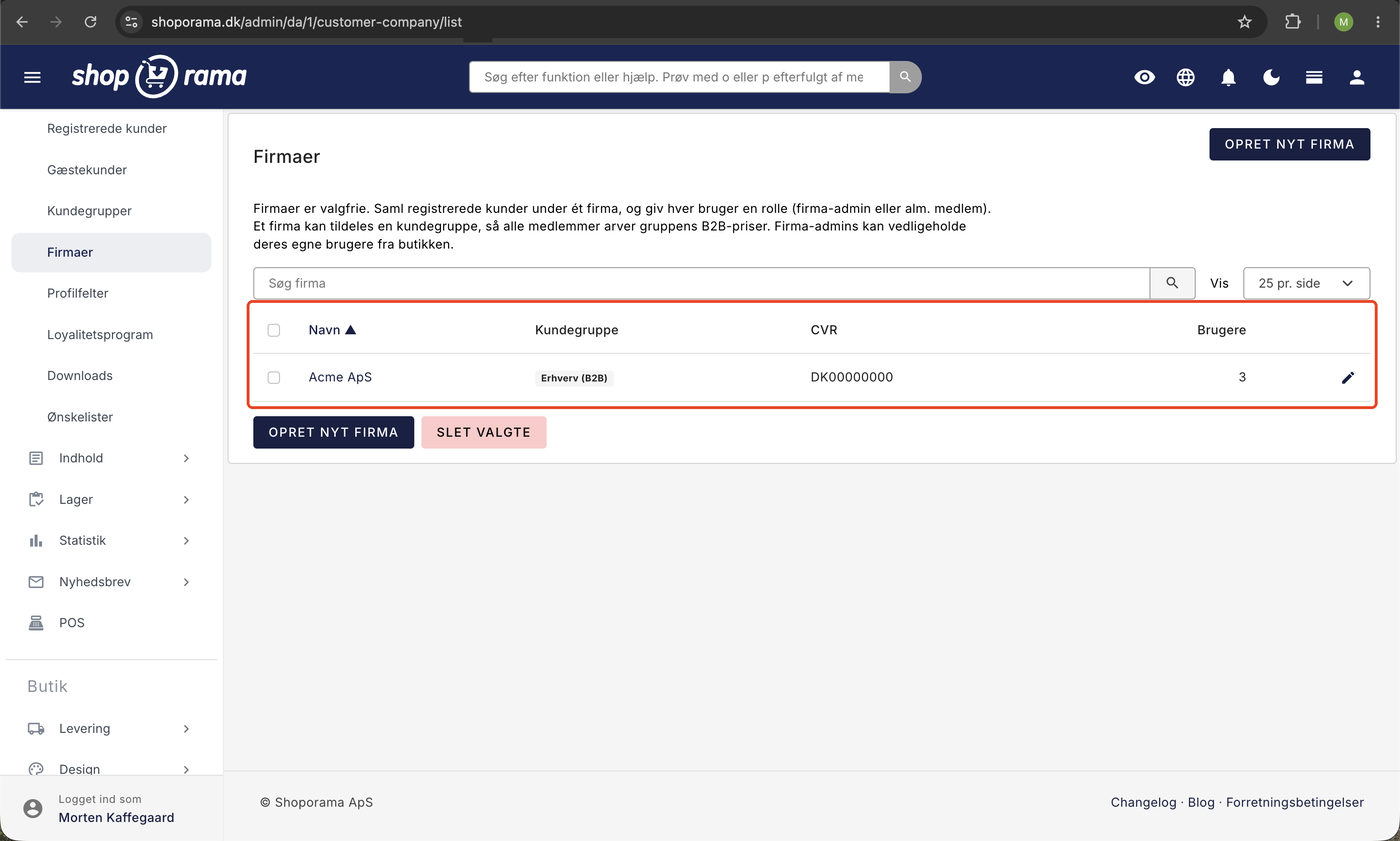The height and width of the screenshot is (841, 1400).
Task: Click the search icon next to Søg firma
Action: pos(1172,283)
